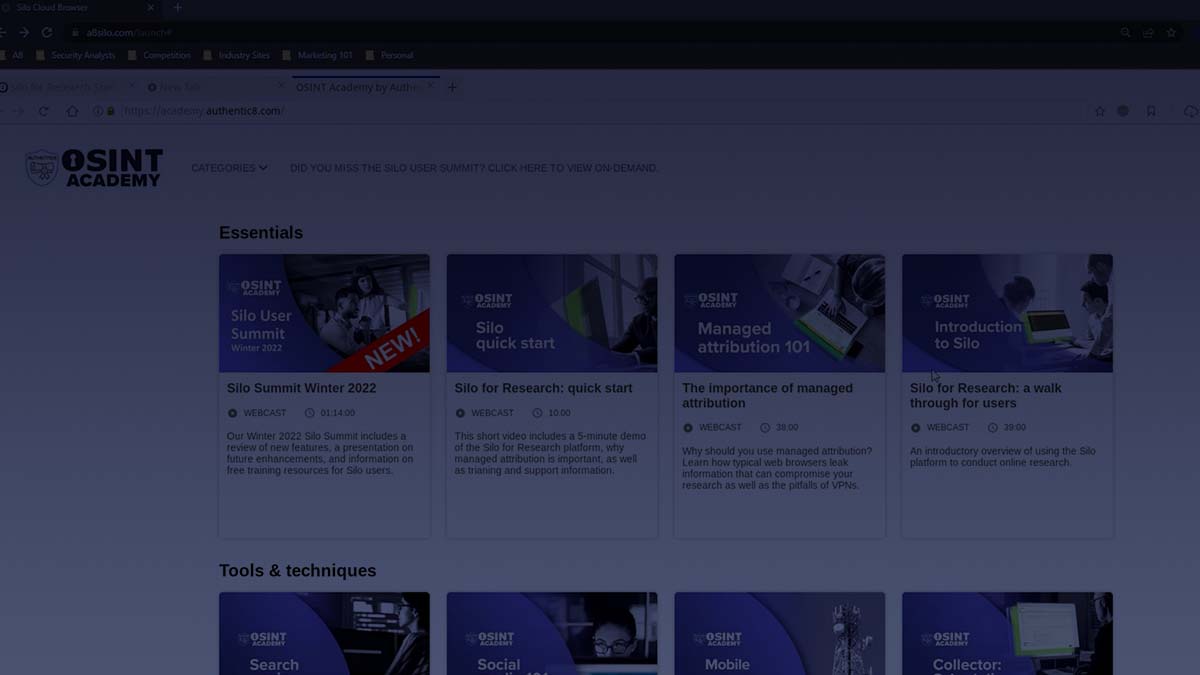
Task: Bookmark a8silo.com with the star icon
Action: pyautogui.click(x=1171, y=32)
